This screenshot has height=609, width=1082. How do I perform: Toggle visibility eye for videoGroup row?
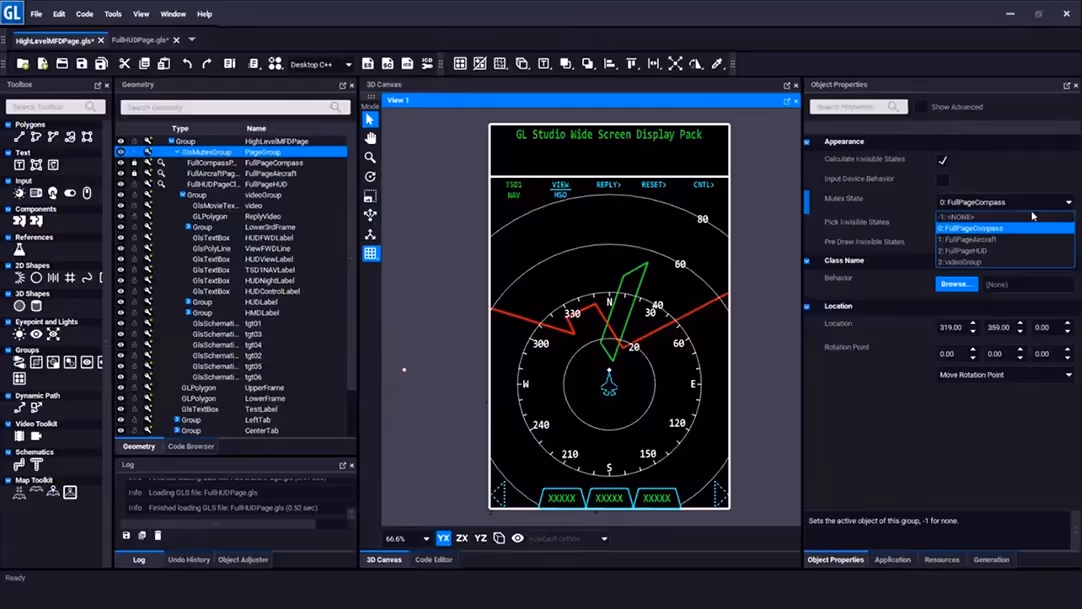pos(121,195)
